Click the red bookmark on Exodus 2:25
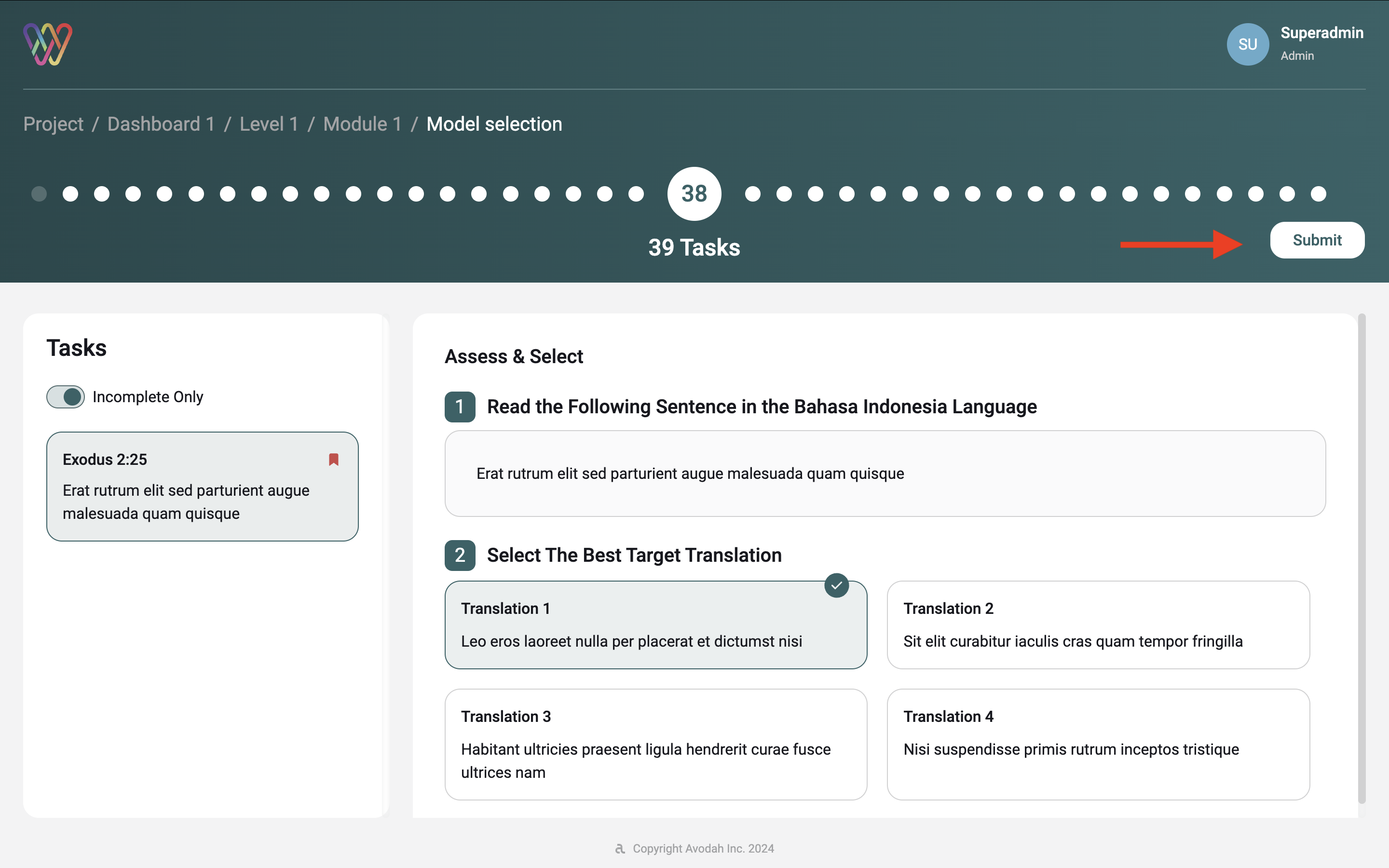This screenshot has width=1389, height=868. (333, 459)
